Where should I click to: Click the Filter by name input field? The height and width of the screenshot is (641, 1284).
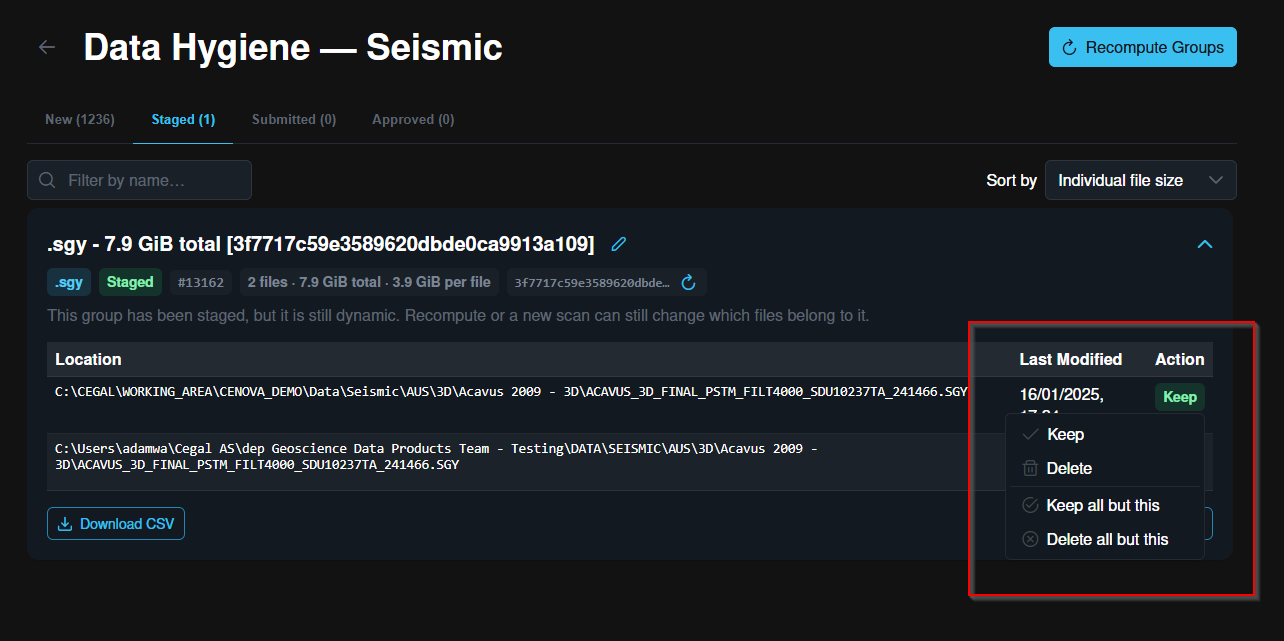[x=140, y=180]
